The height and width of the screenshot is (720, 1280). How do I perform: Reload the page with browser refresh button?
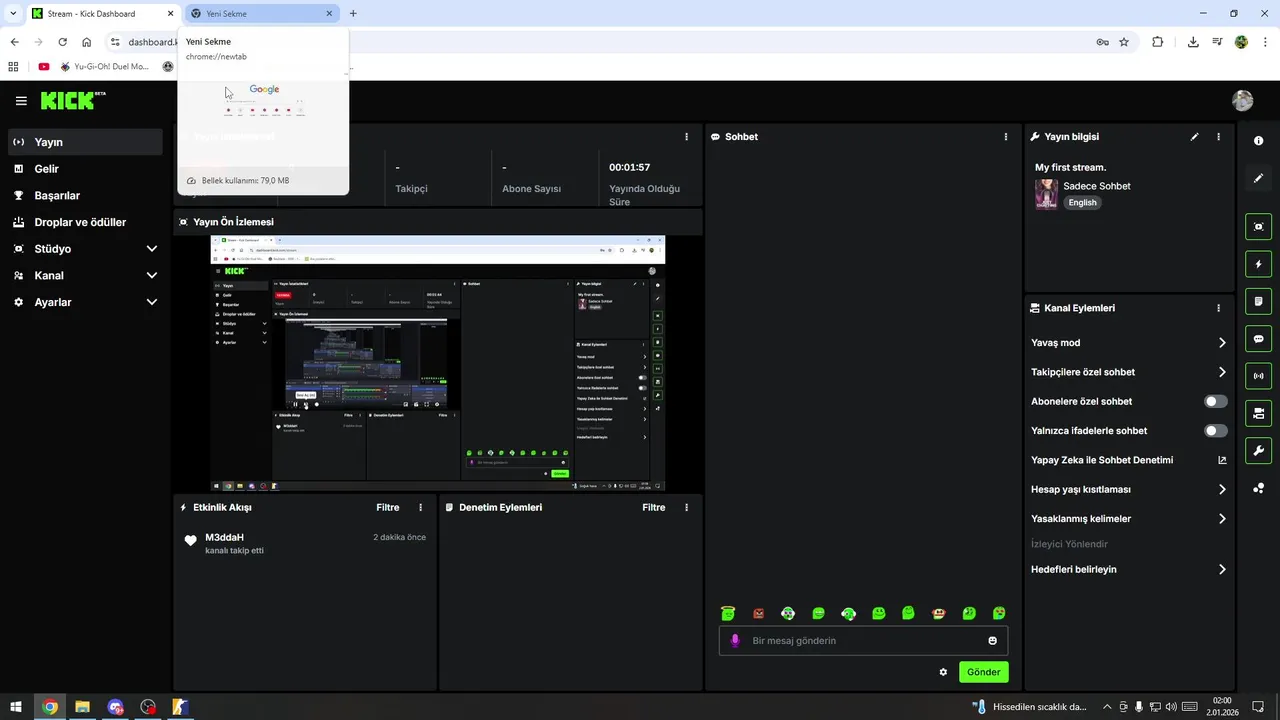62,42
